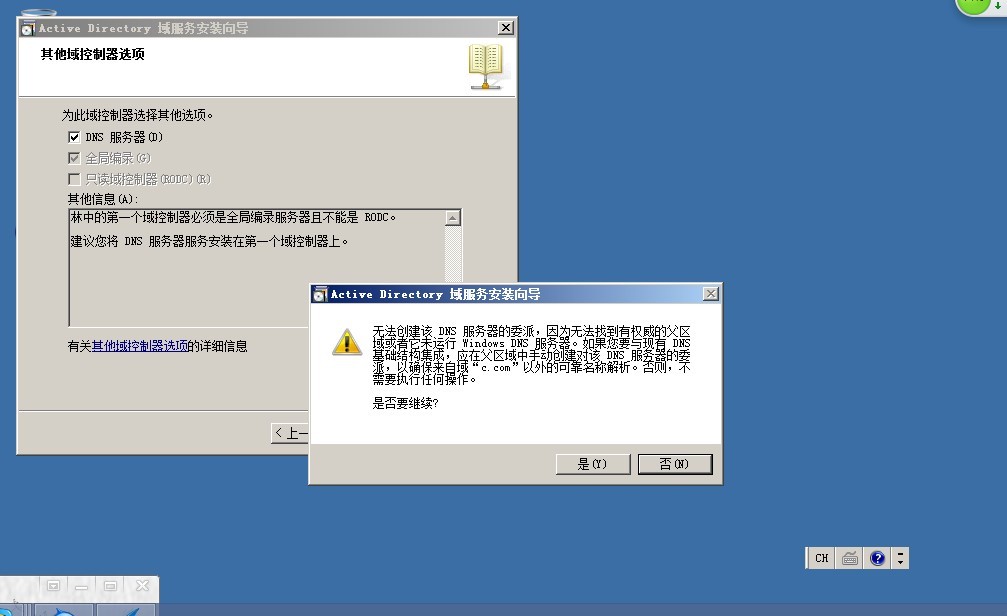Click the dropdown button on bottom-left toolbar
Image resolution: width=1007 pixels, height=616 pixels.
[x=53, y=586]
